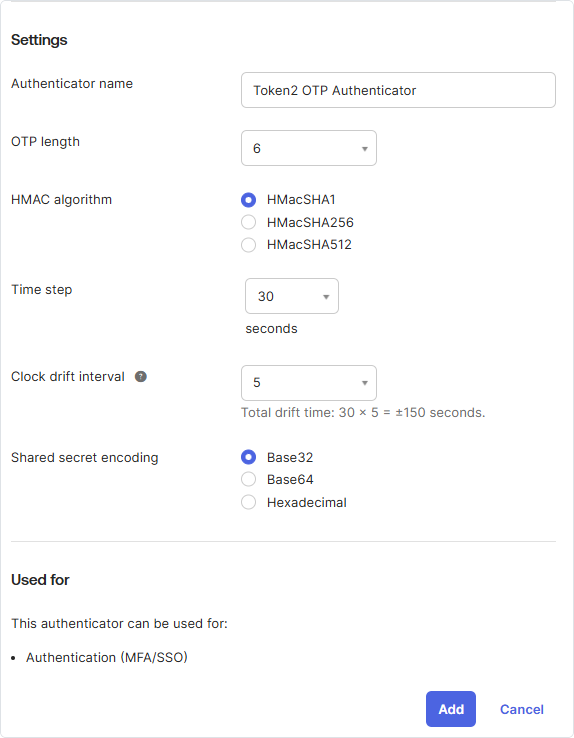Choose Base64 encoding option
The width and height of the screenshot is (574, 738).
(x=248, y=480)
